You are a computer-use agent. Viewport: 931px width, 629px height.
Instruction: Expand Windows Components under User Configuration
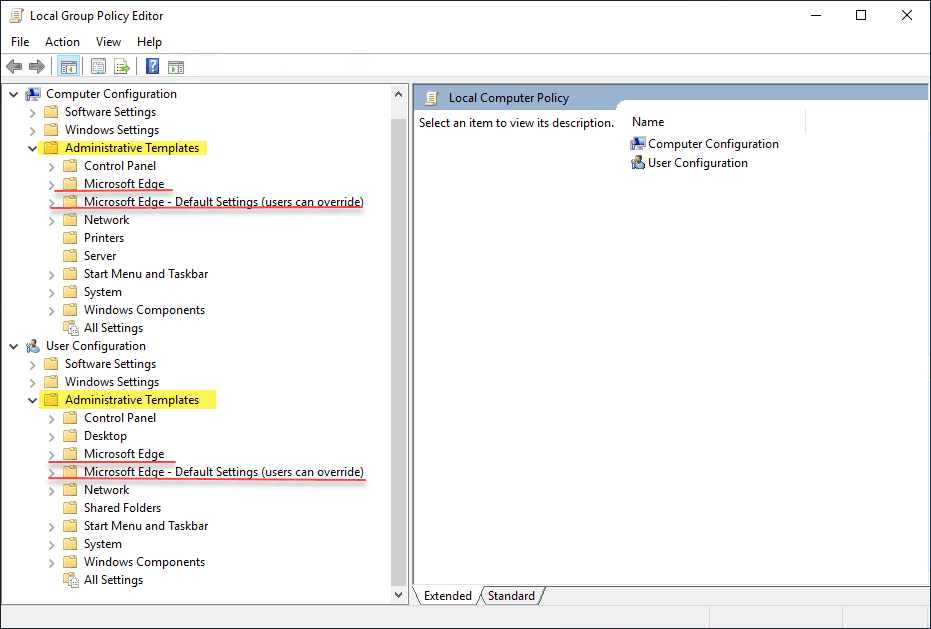(x=52, y=562)
